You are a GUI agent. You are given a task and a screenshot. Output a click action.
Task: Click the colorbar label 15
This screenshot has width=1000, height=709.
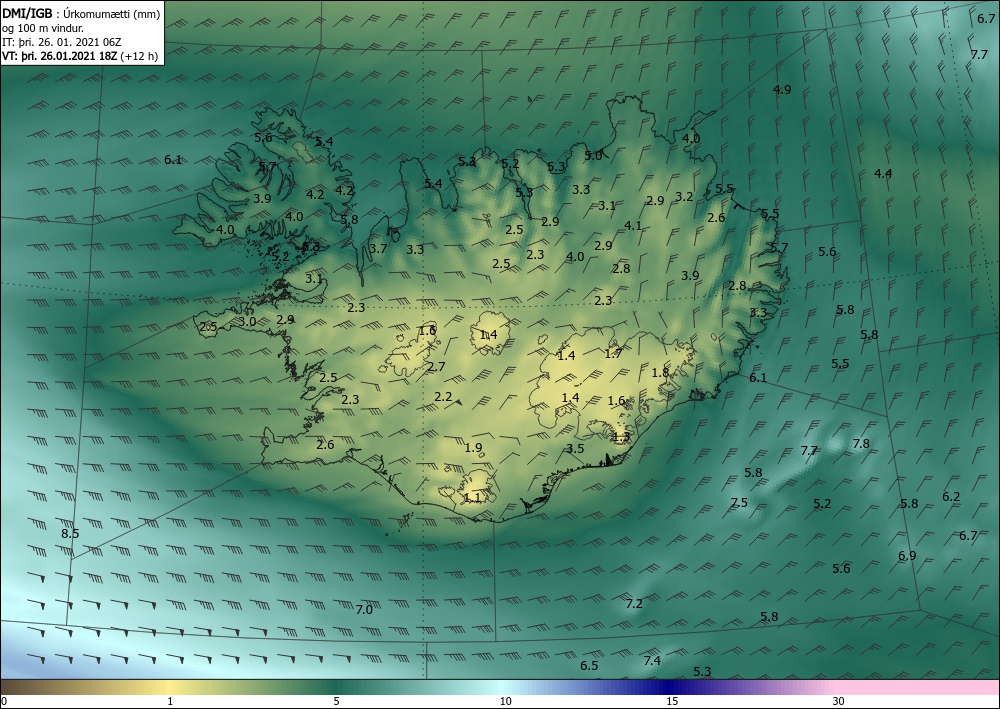(672, 701)
